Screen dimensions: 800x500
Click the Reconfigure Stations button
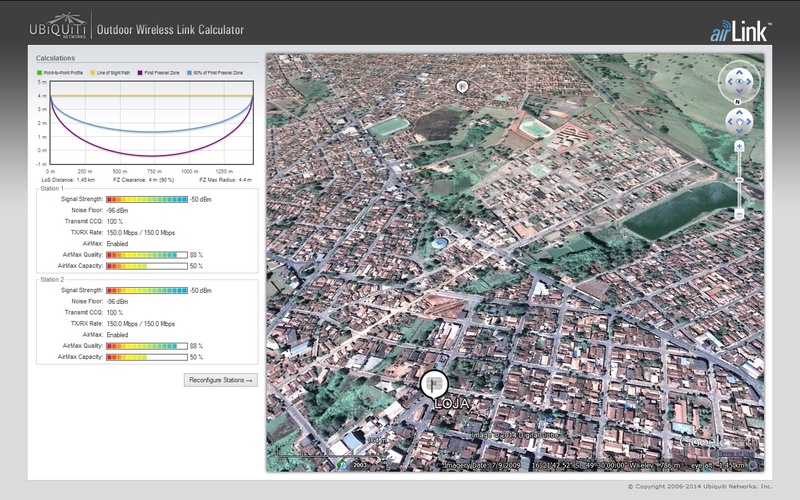pyautogui.click(x=222, y=380)
